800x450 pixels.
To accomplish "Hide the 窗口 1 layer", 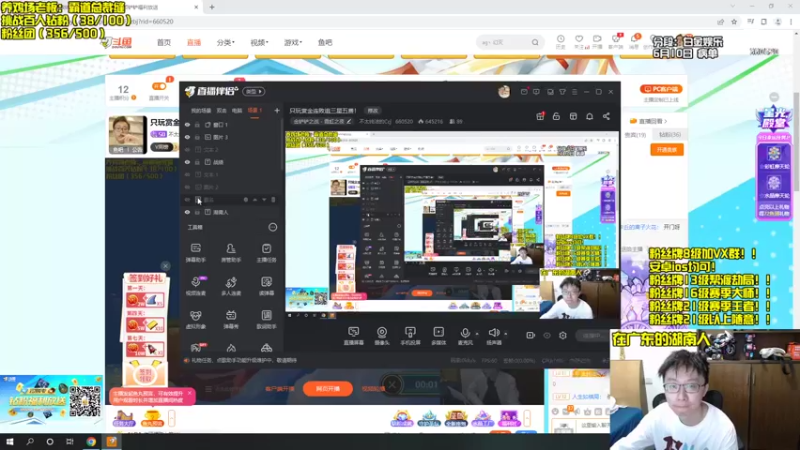I will click(187, 124).
